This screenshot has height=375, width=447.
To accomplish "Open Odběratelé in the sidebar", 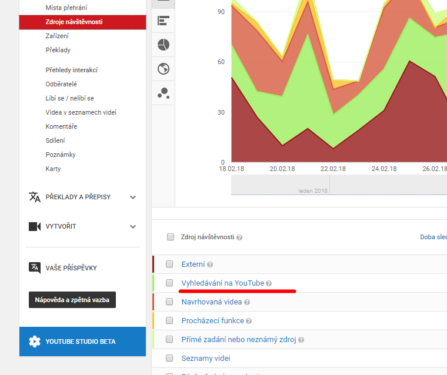I will click(x=61, y=84).
